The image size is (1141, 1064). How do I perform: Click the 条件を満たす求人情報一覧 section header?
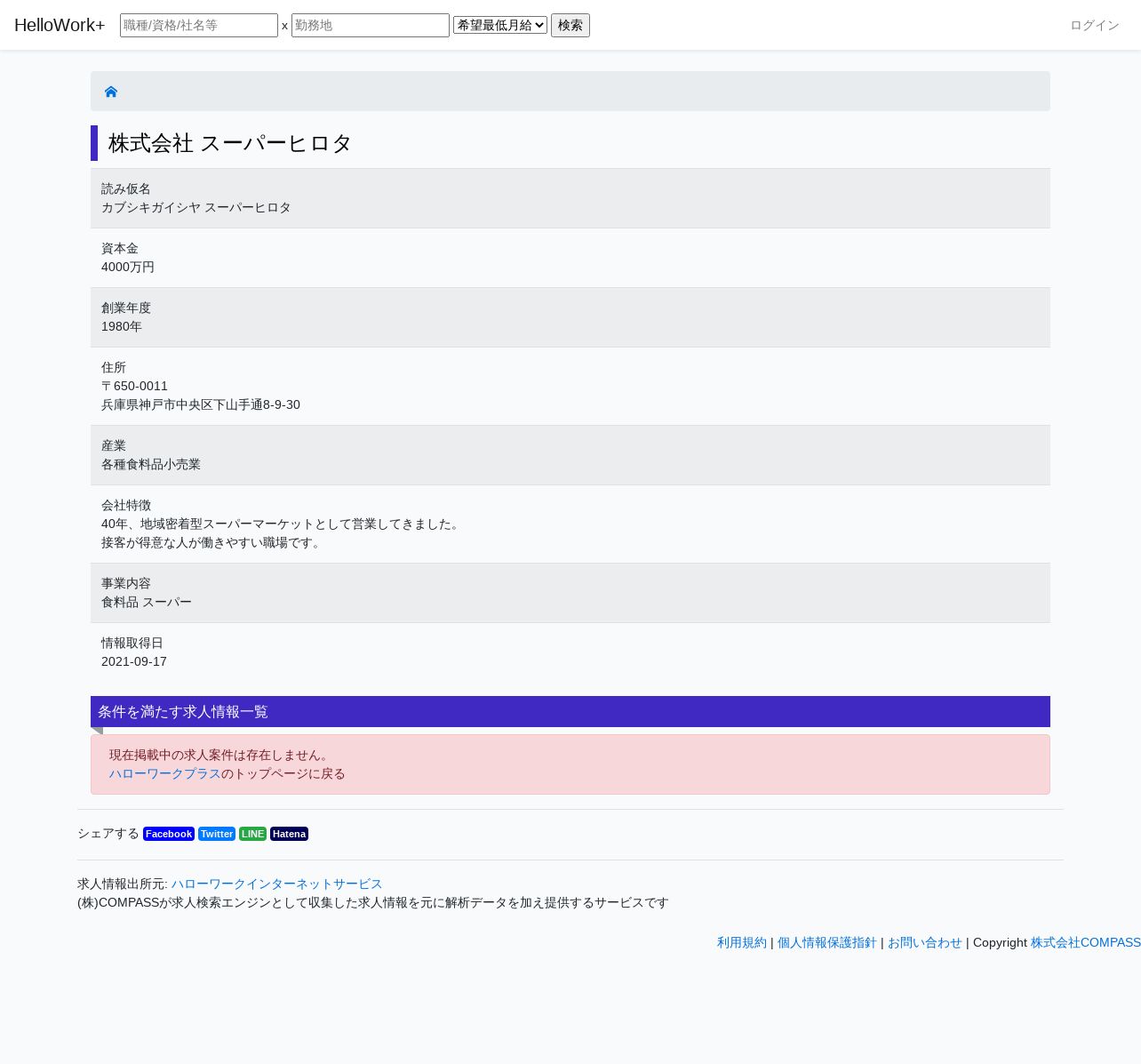570,711
